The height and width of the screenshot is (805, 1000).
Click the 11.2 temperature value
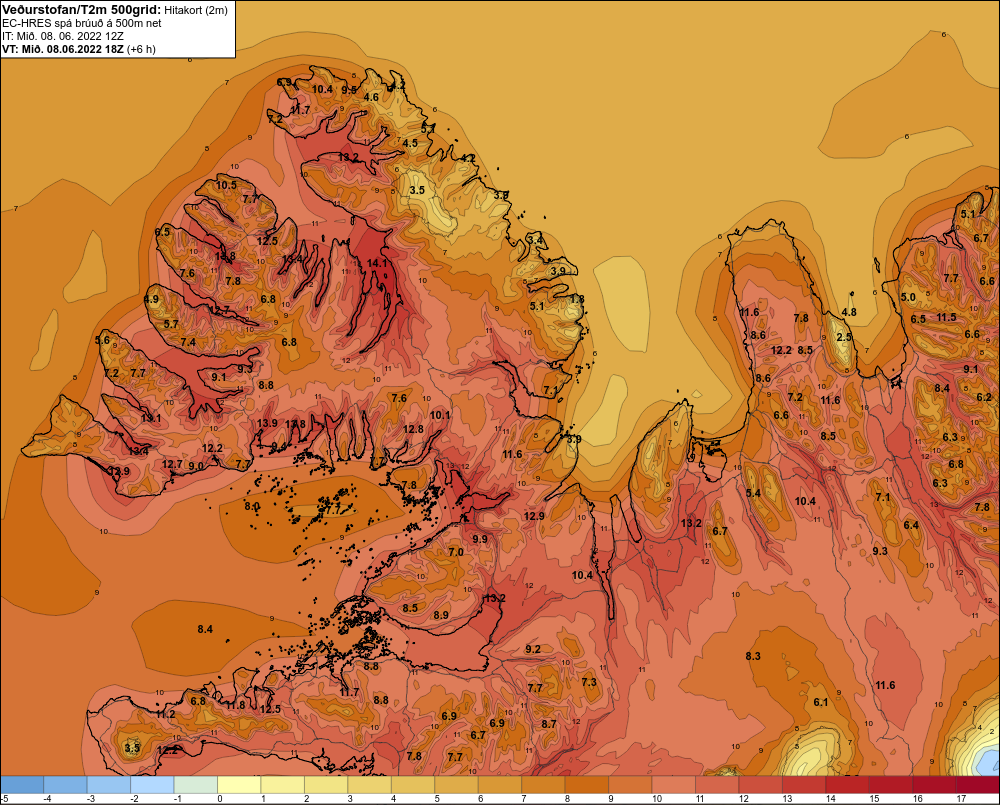coord(165,714)
